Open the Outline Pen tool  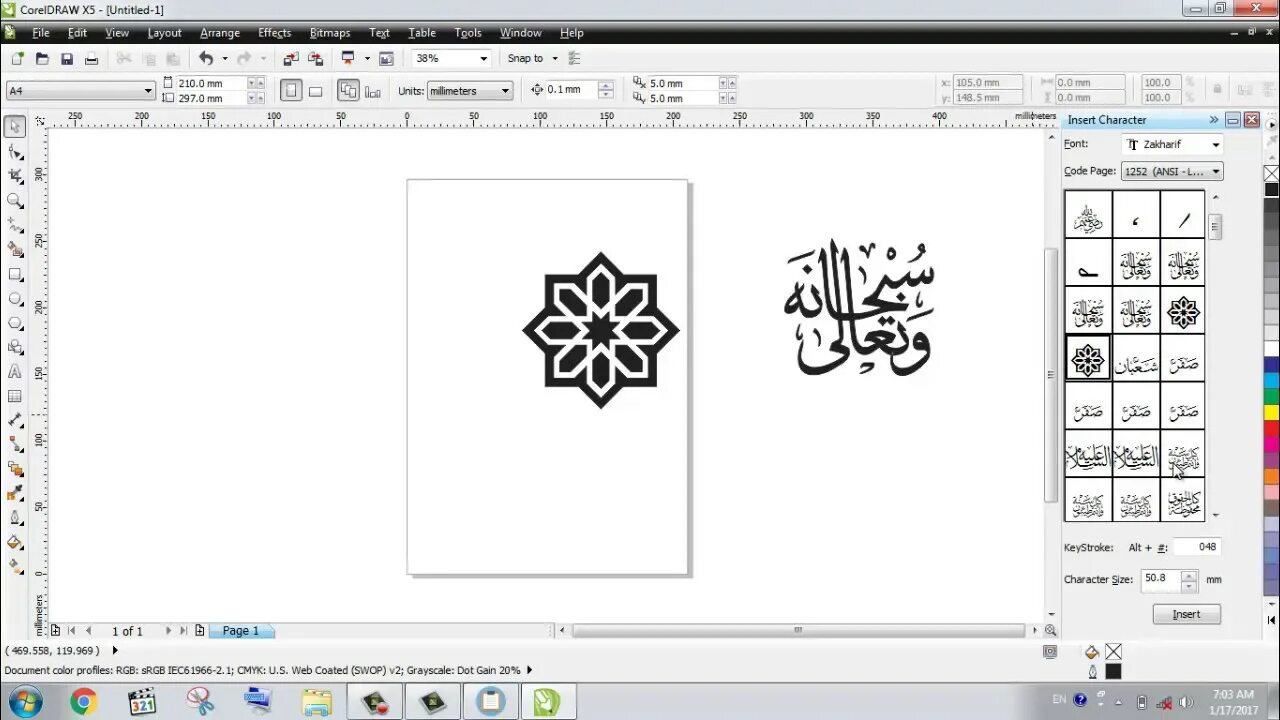point(15,518)
